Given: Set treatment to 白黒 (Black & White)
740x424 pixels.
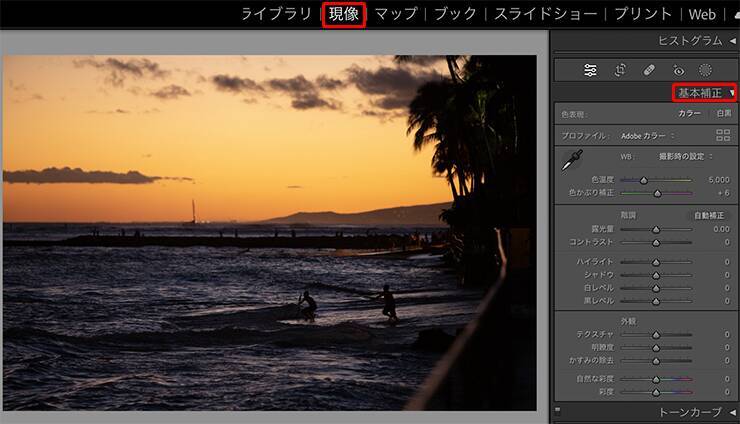Looking at the screenshot, I should tap(722, 114).
